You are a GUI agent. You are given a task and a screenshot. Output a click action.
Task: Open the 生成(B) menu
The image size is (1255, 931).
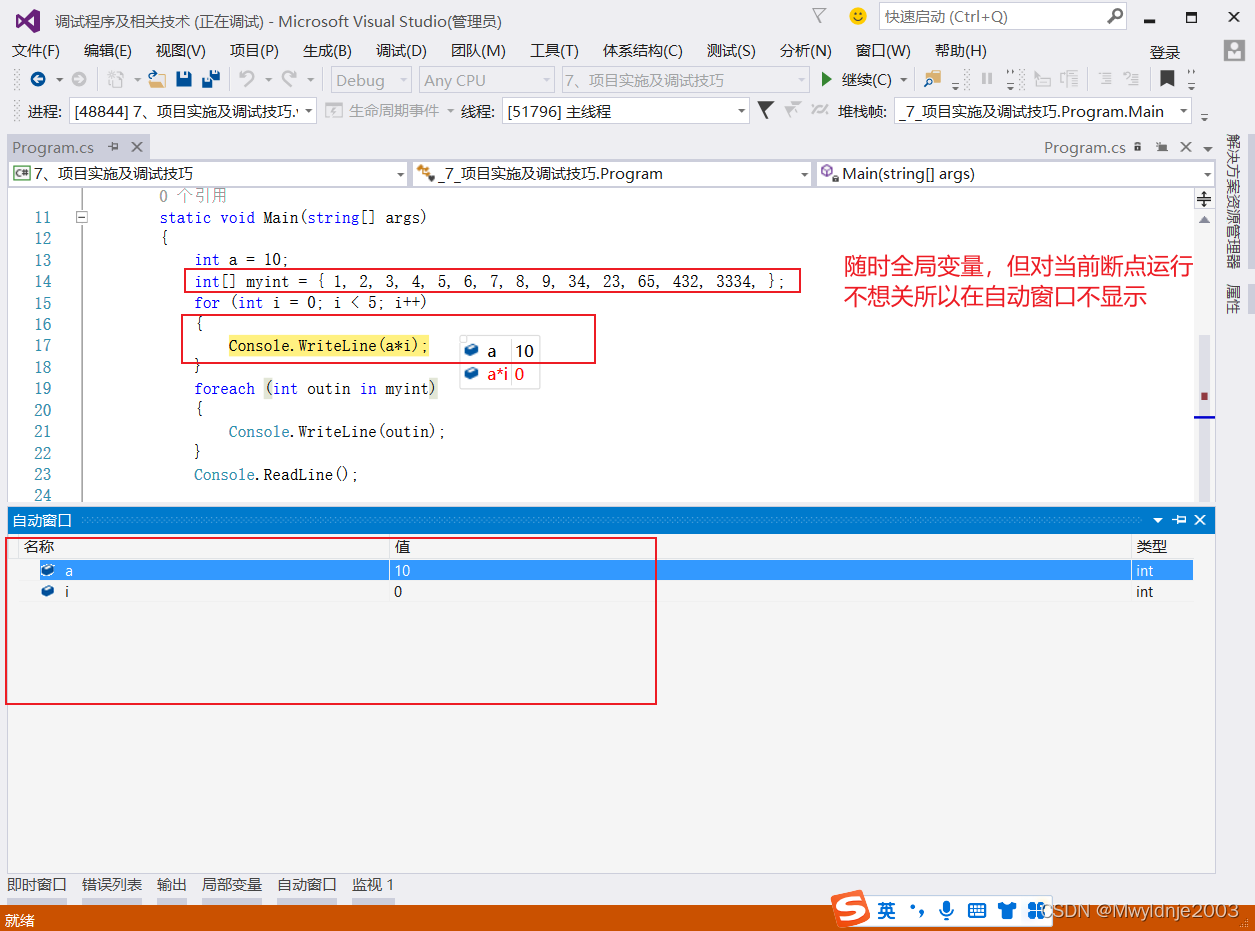(327, 50)
